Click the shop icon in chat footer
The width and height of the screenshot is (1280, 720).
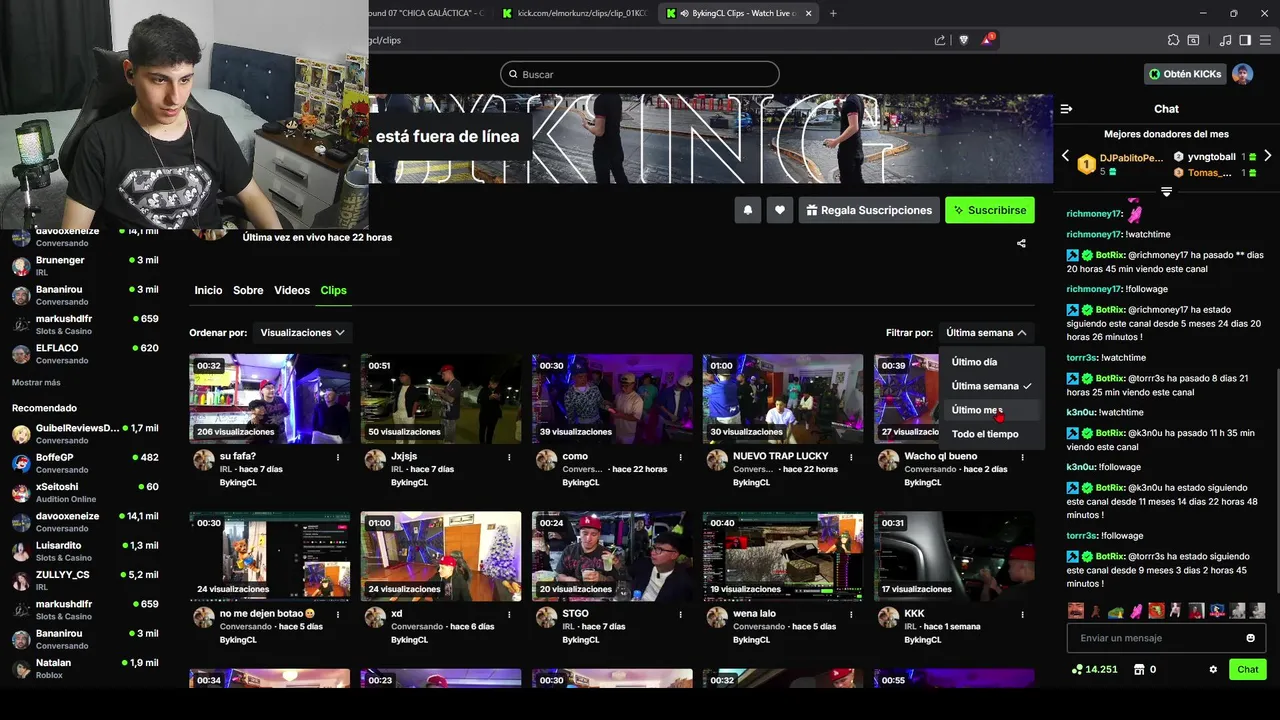pos(1138,670)
